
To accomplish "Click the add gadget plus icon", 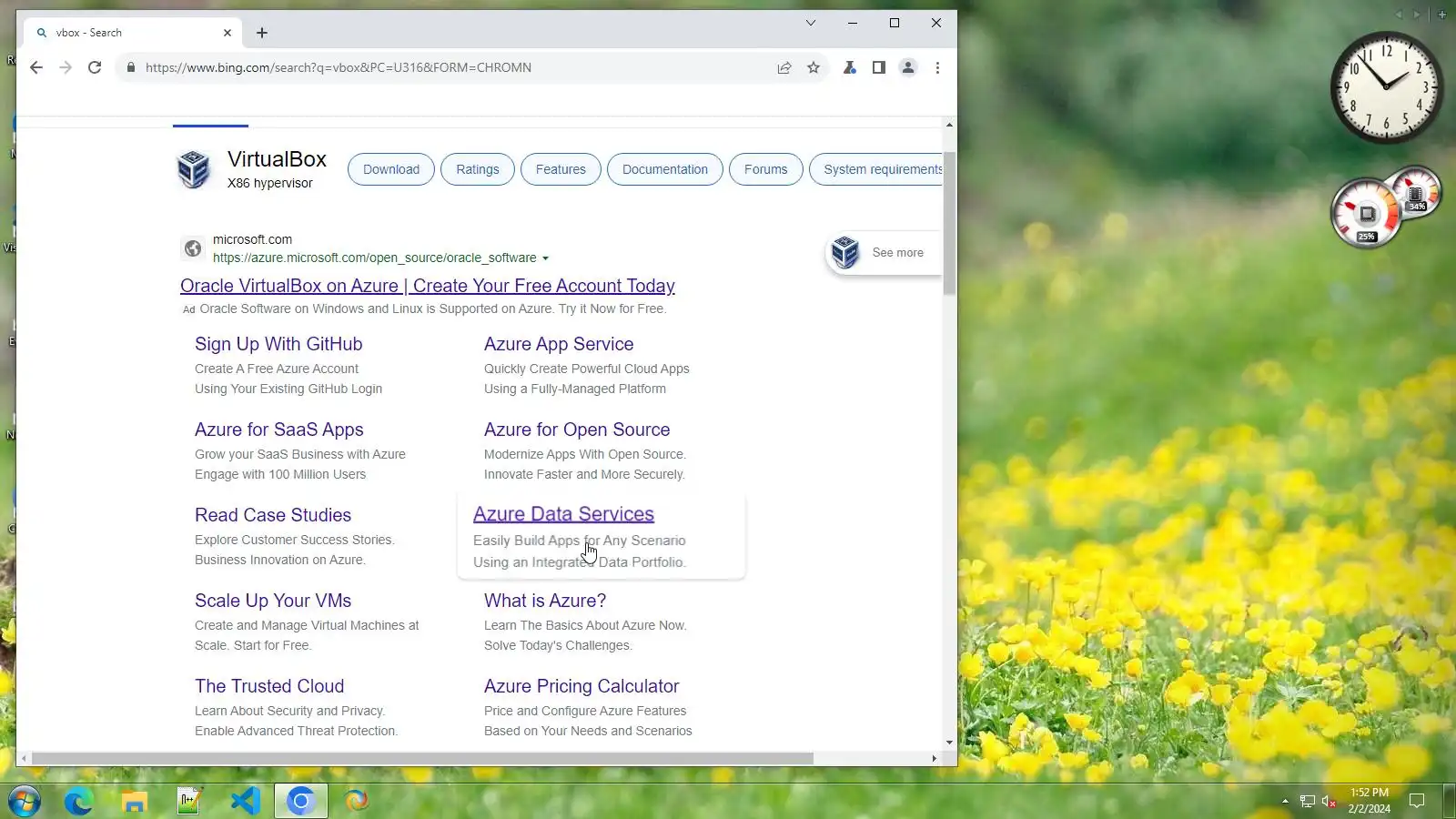I will (1442, 15).
